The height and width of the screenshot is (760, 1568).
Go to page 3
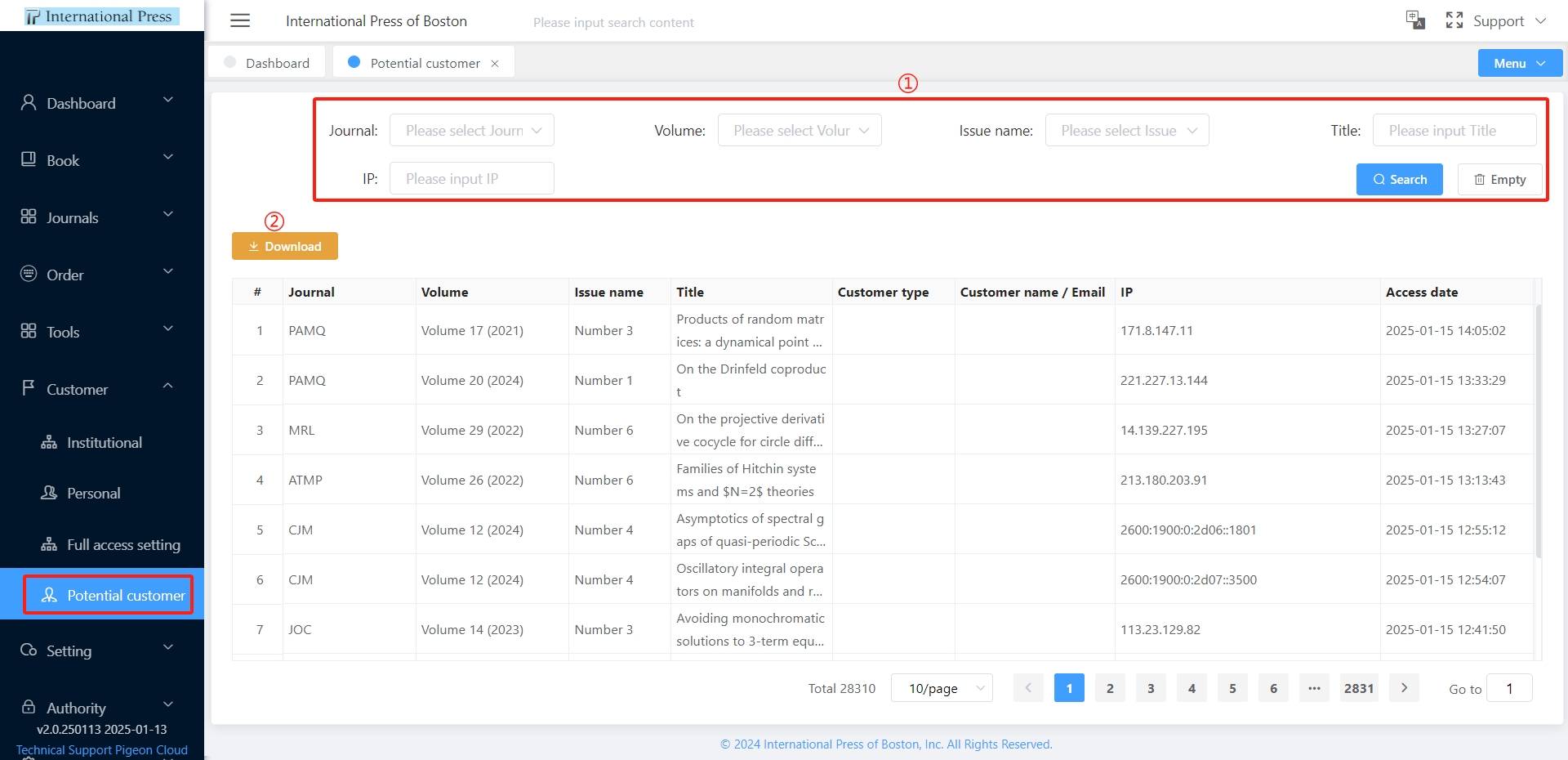click(1151, 688)
